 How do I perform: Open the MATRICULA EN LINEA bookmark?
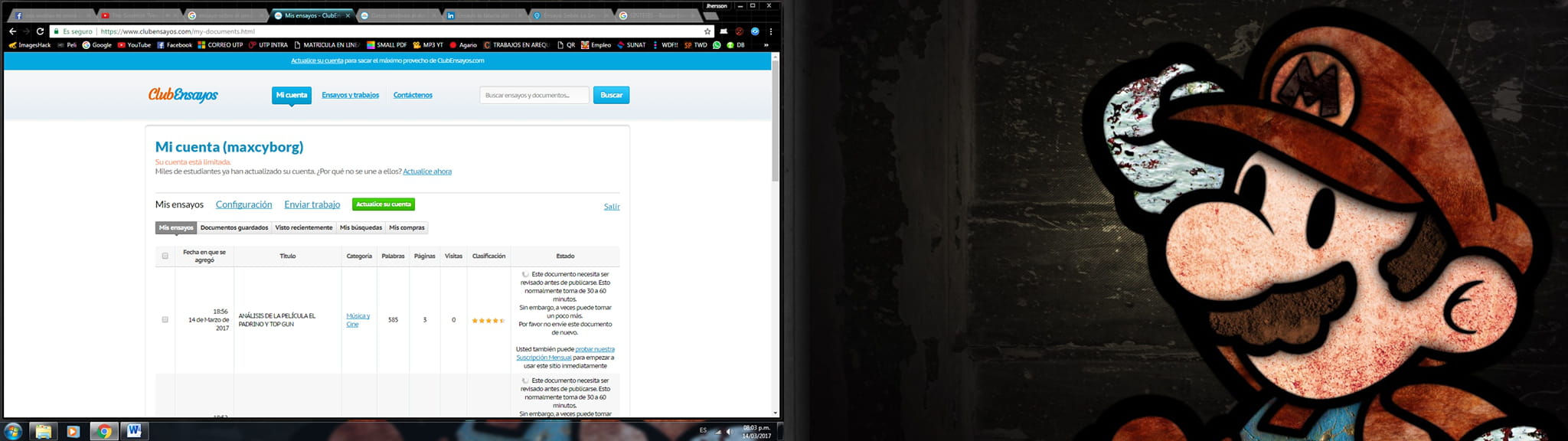pyautogui.click(x=327, y=45)
